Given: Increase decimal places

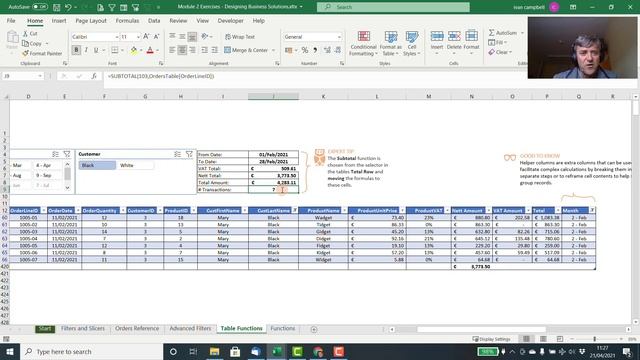Looking at the screenshot, I should point(327,50).
